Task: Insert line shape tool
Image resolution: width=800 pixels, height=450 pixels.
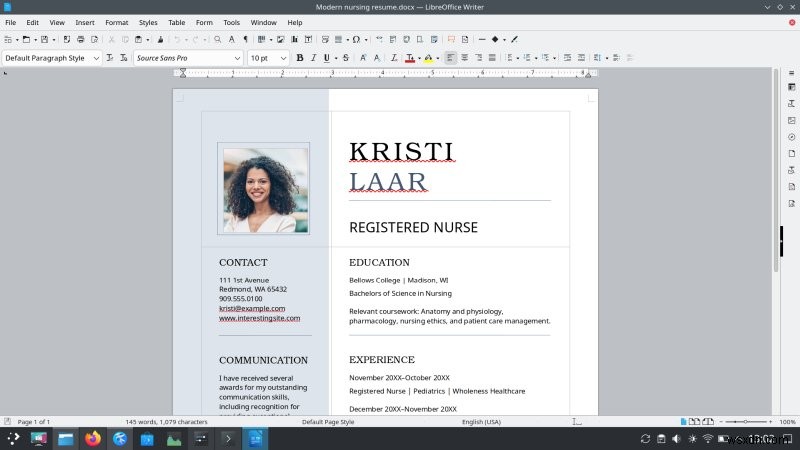Action: click(482, 39)
